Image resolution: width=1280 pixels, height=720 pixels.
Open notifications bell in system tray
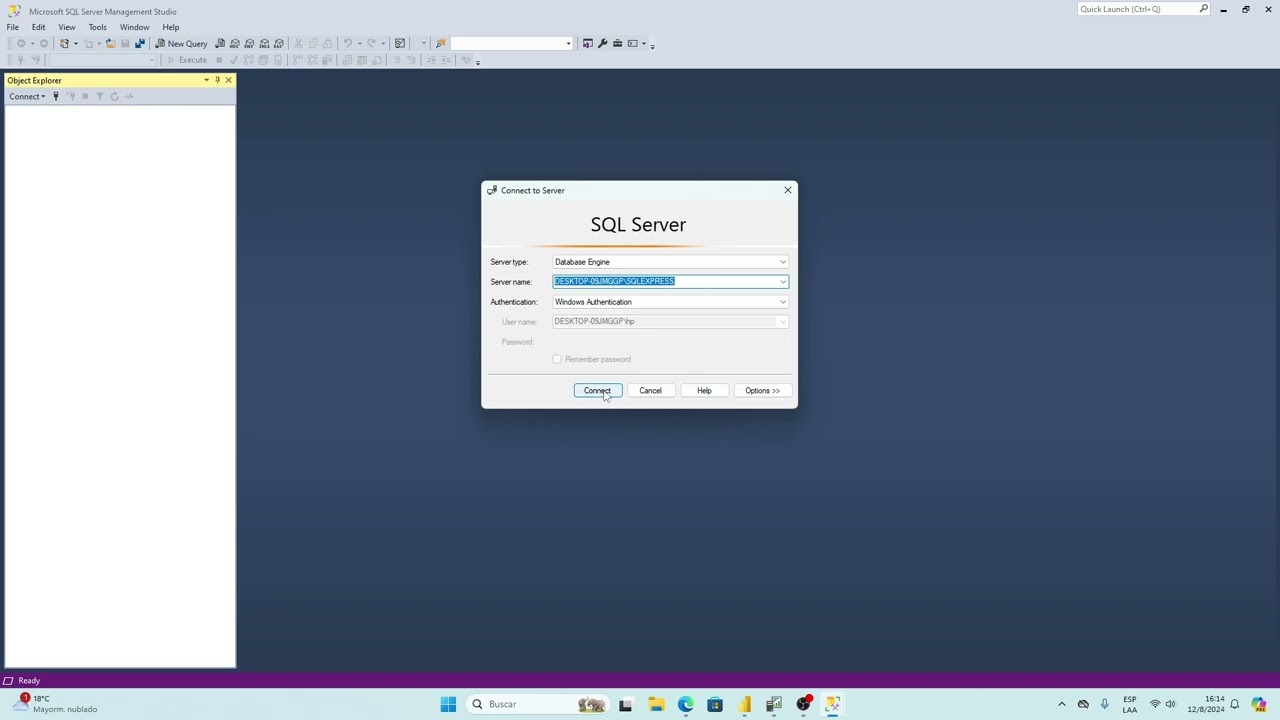point(1235,704)
